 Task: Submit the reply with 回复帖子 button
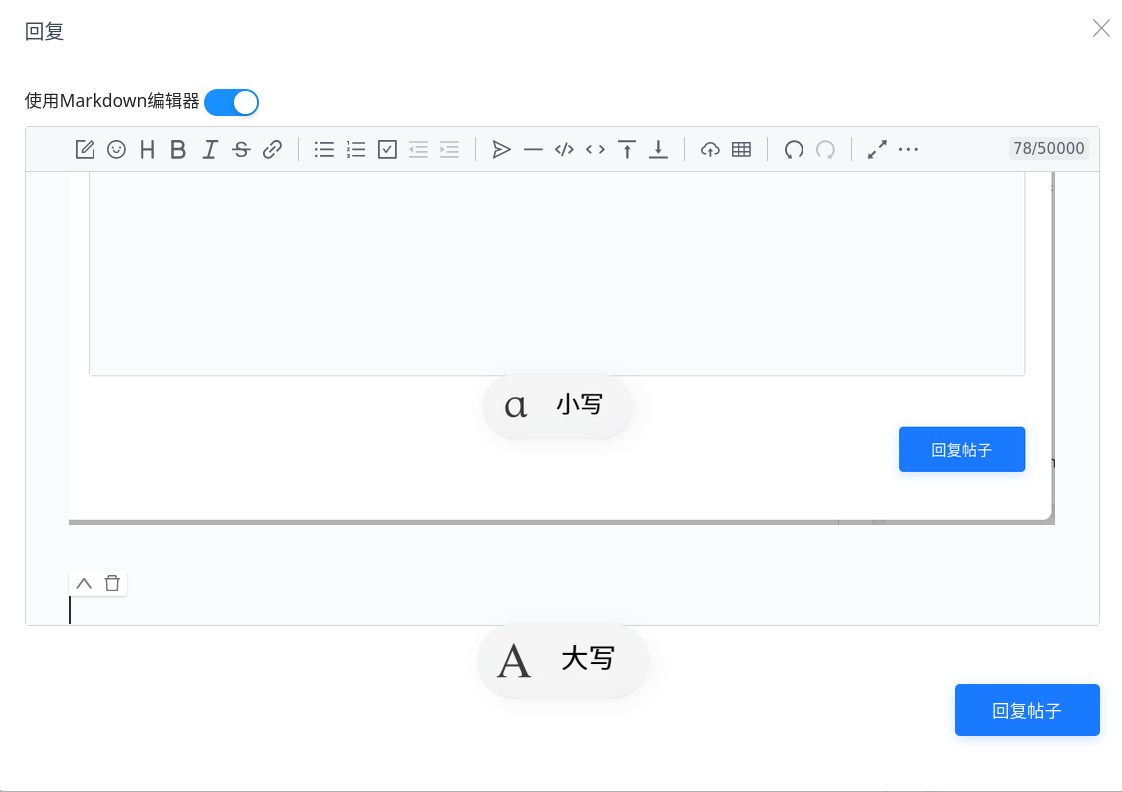(x=1027, y=710)
